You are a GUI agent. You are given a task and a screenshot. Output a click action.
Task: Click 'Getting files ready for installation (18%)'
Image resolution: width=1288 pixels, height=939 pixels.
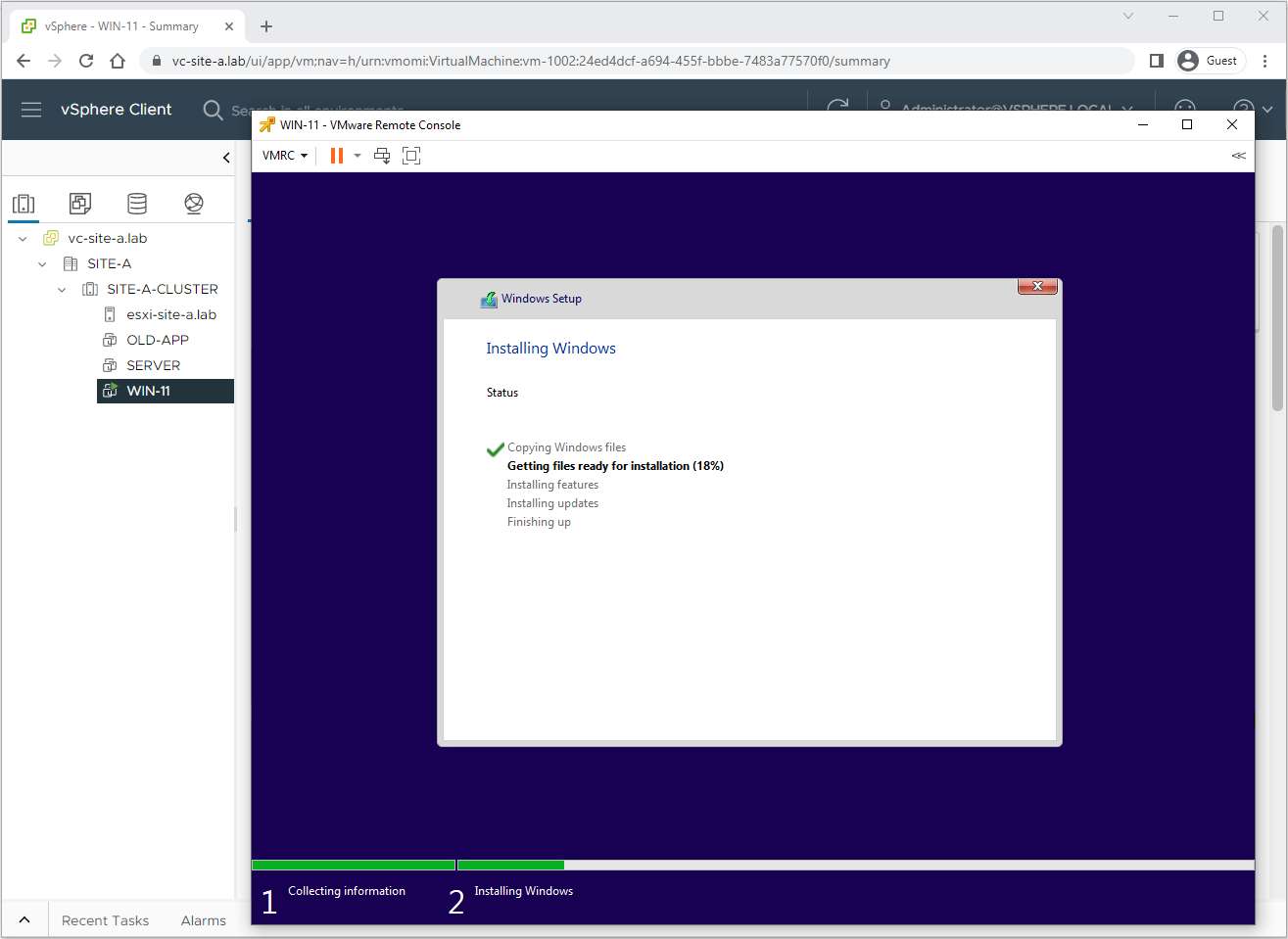615,466
